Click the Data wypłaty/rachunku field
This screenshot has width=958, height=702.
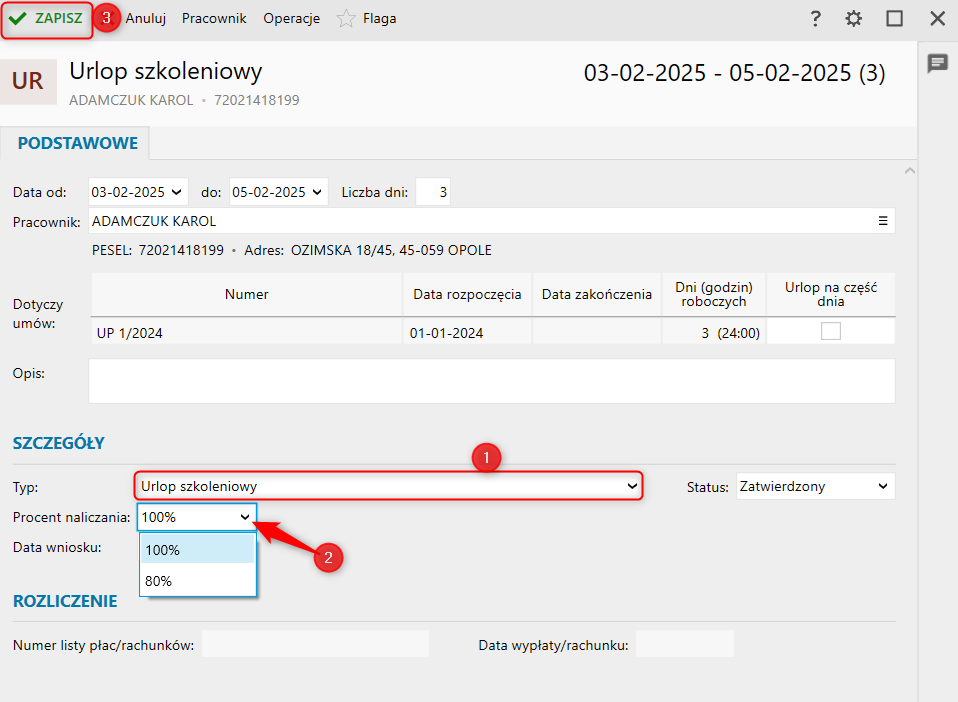click(x=684, y=644)
